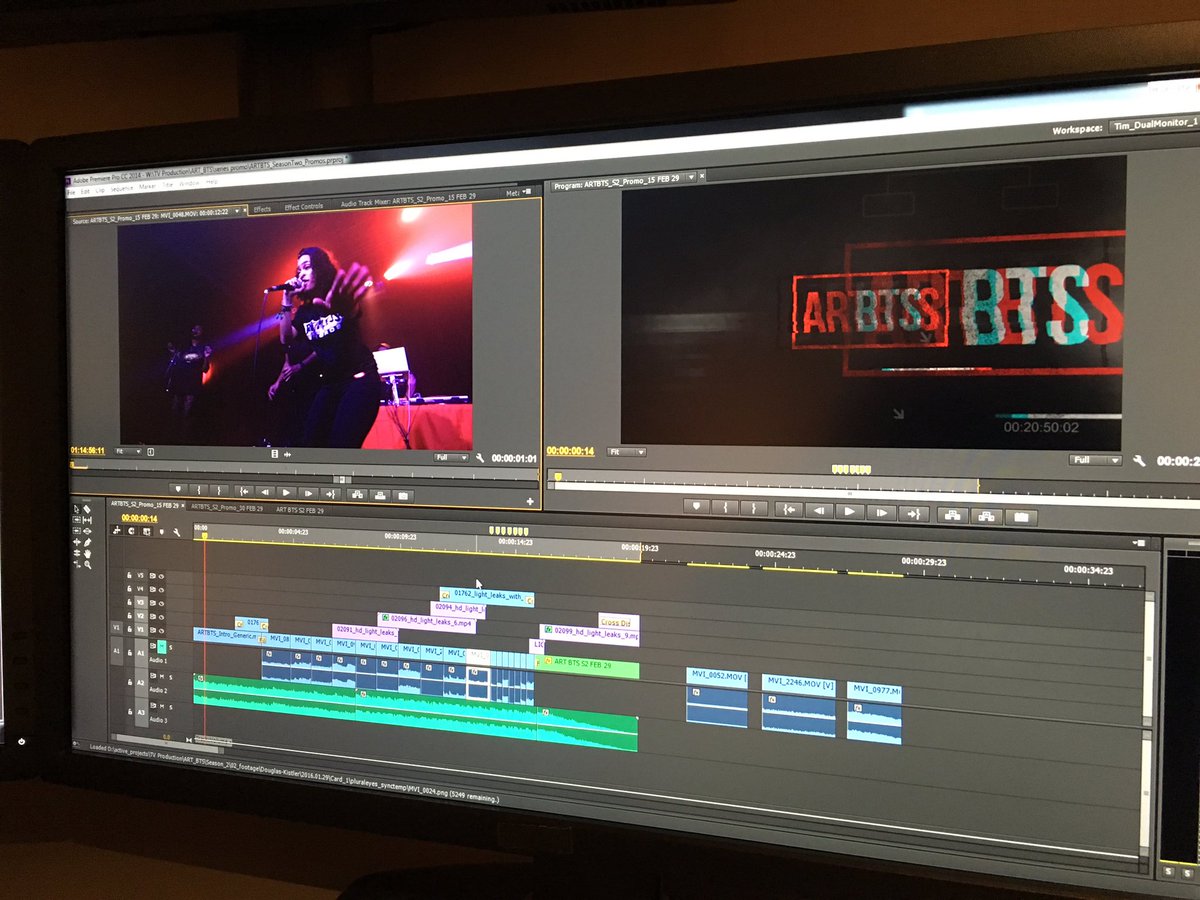Click Insert button in Source monitor
Image resolution: width=1200 pixels, height=900 pixels.
[357, 494]
